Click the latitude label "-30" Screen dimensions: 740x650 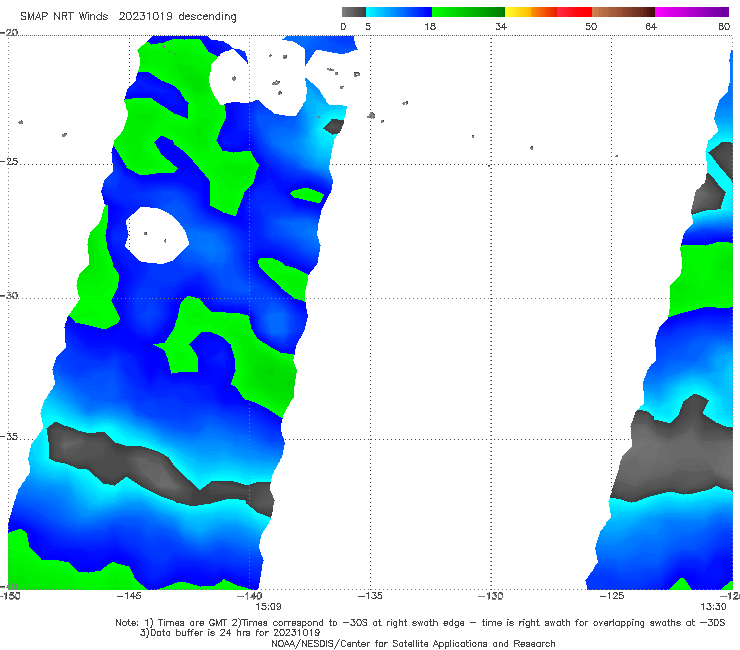[x=9, y=295]
